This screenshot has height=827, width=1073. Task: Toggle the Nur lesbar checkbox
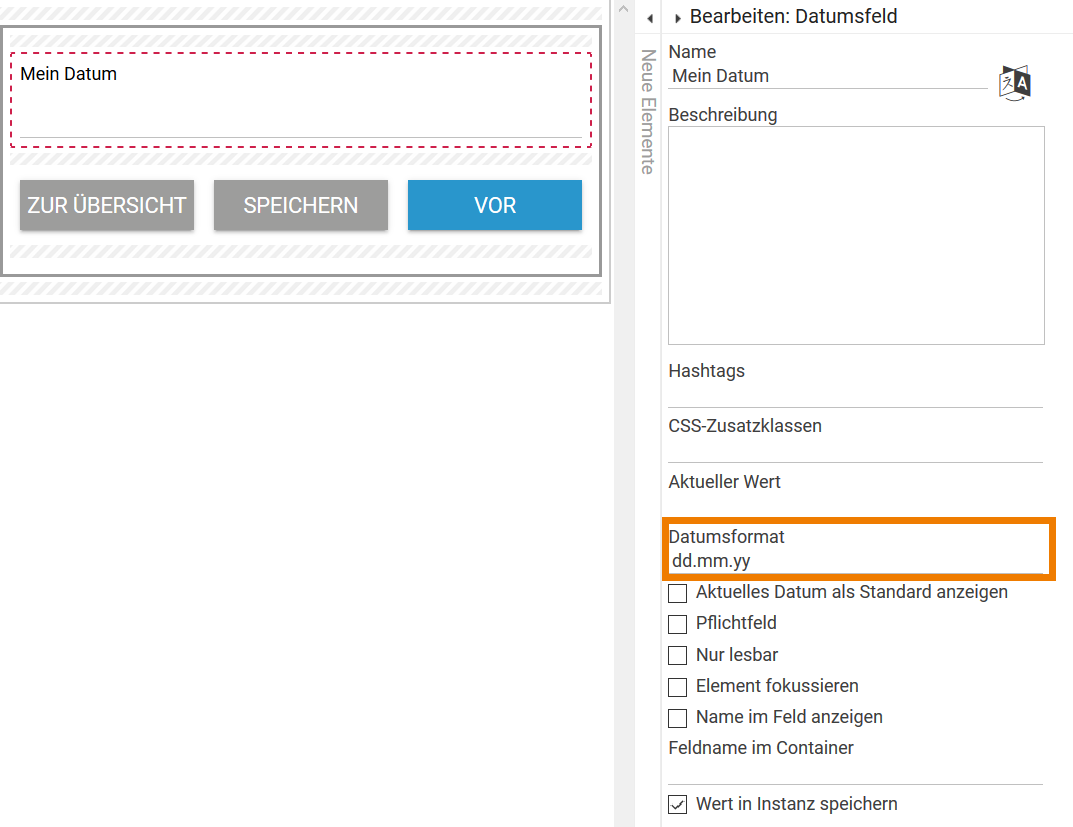click(x=678, y=656)
